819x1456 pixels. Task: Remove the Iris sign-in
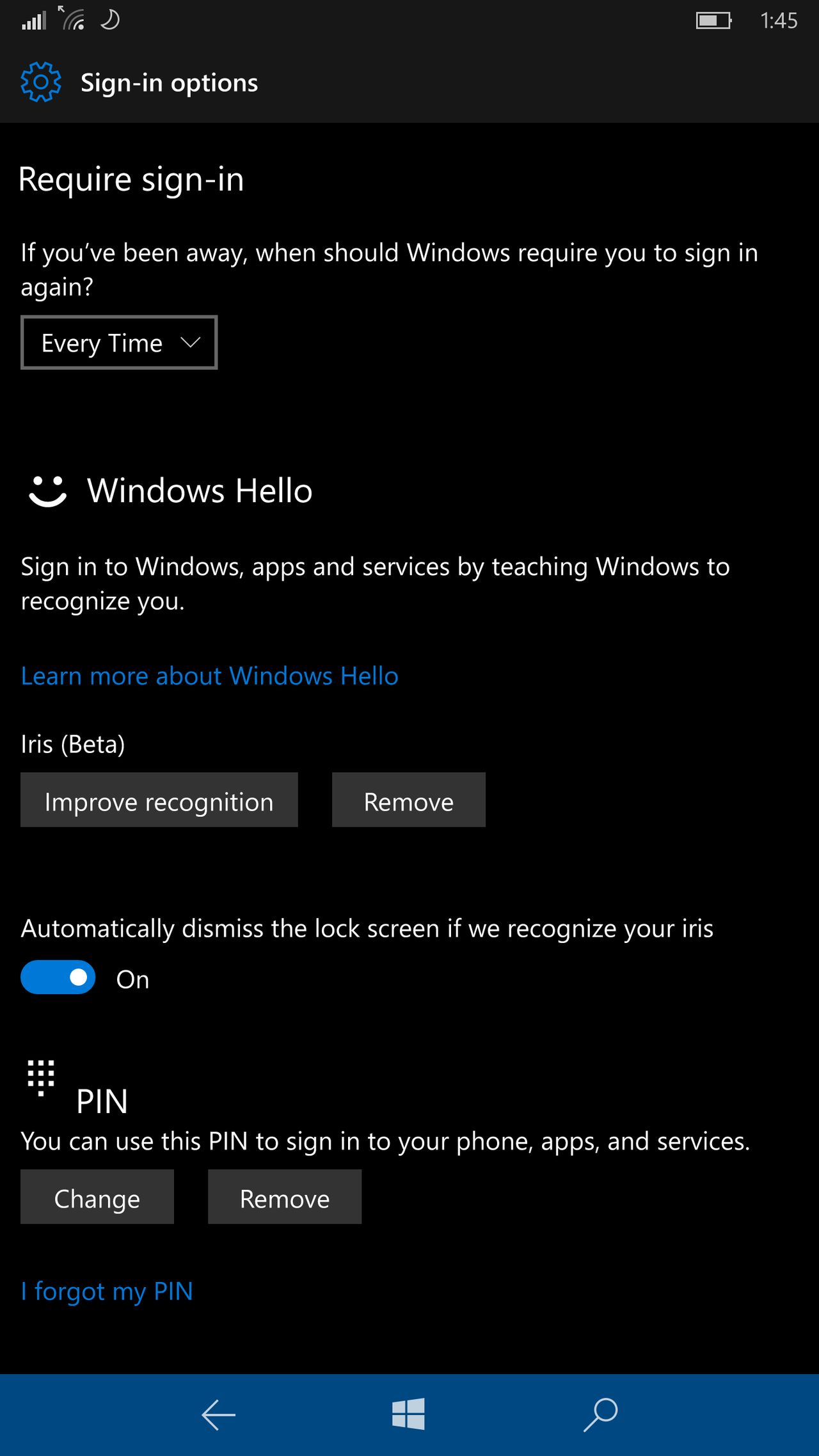click(409, 800)
